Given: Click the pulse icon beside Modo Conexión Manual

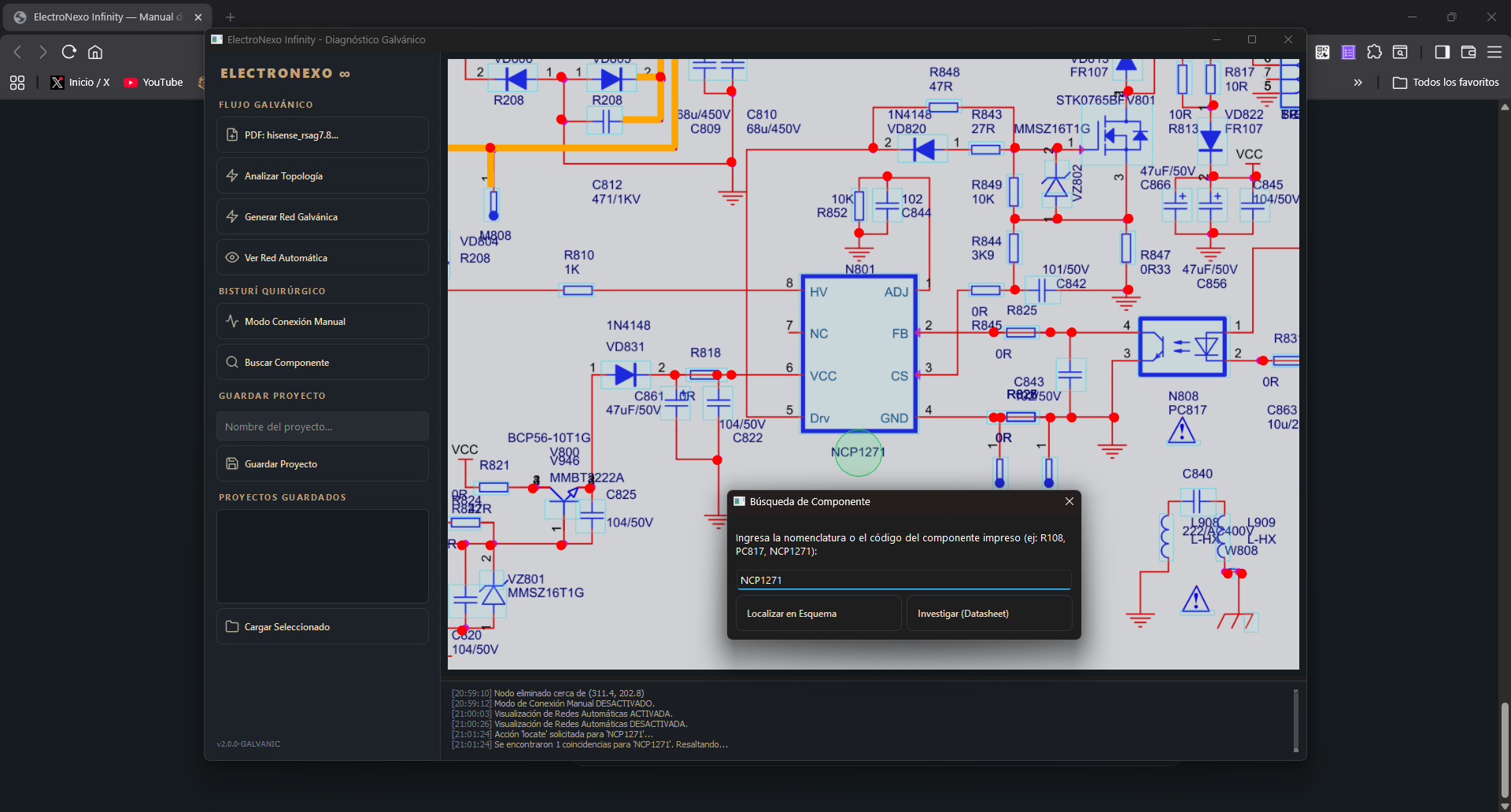Looking at the screenshot, I should 232,321.
